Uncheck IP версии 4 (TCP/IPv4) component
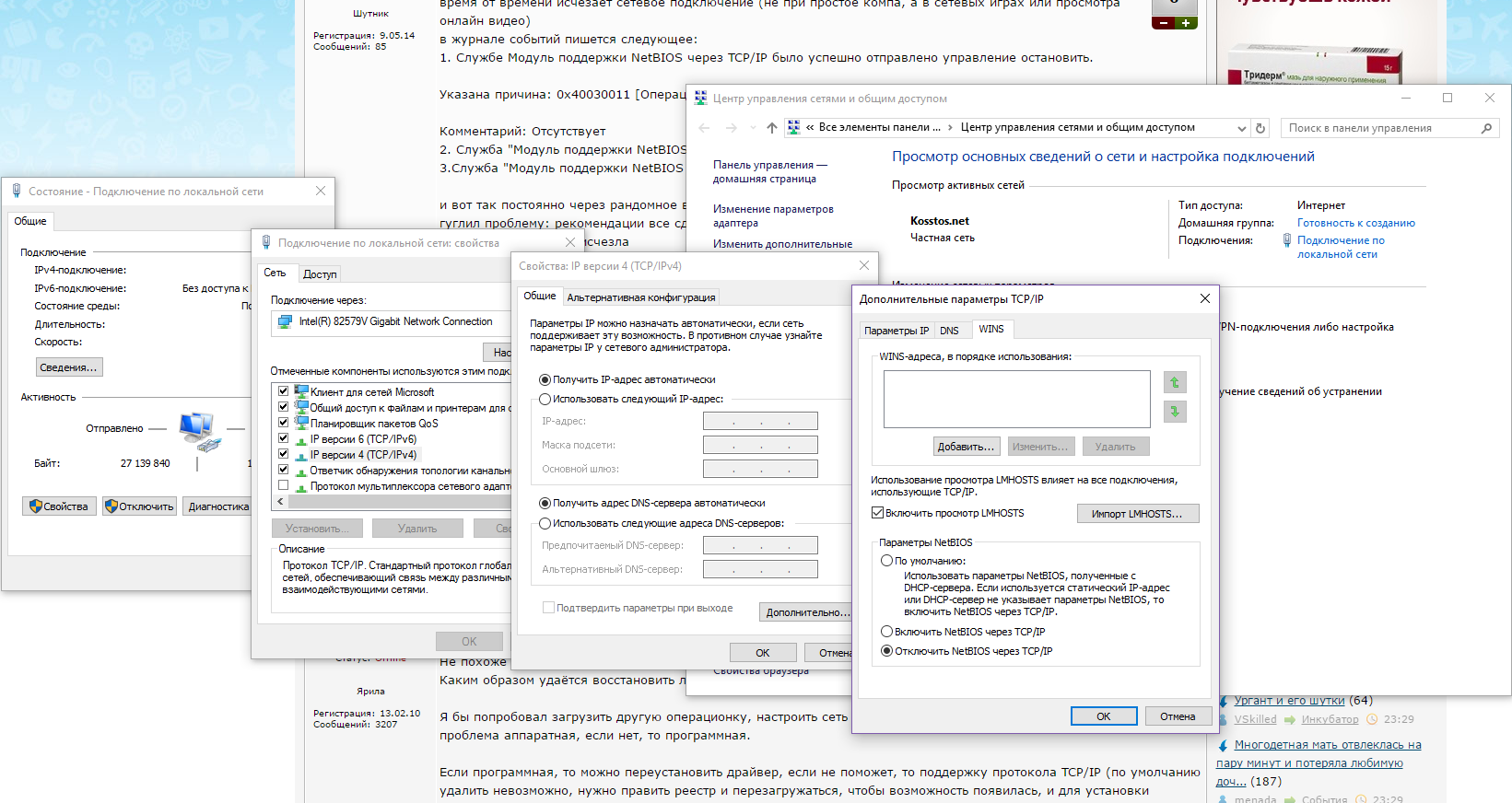The width and height of the screenshot is (1512, 803). [284, 455]
